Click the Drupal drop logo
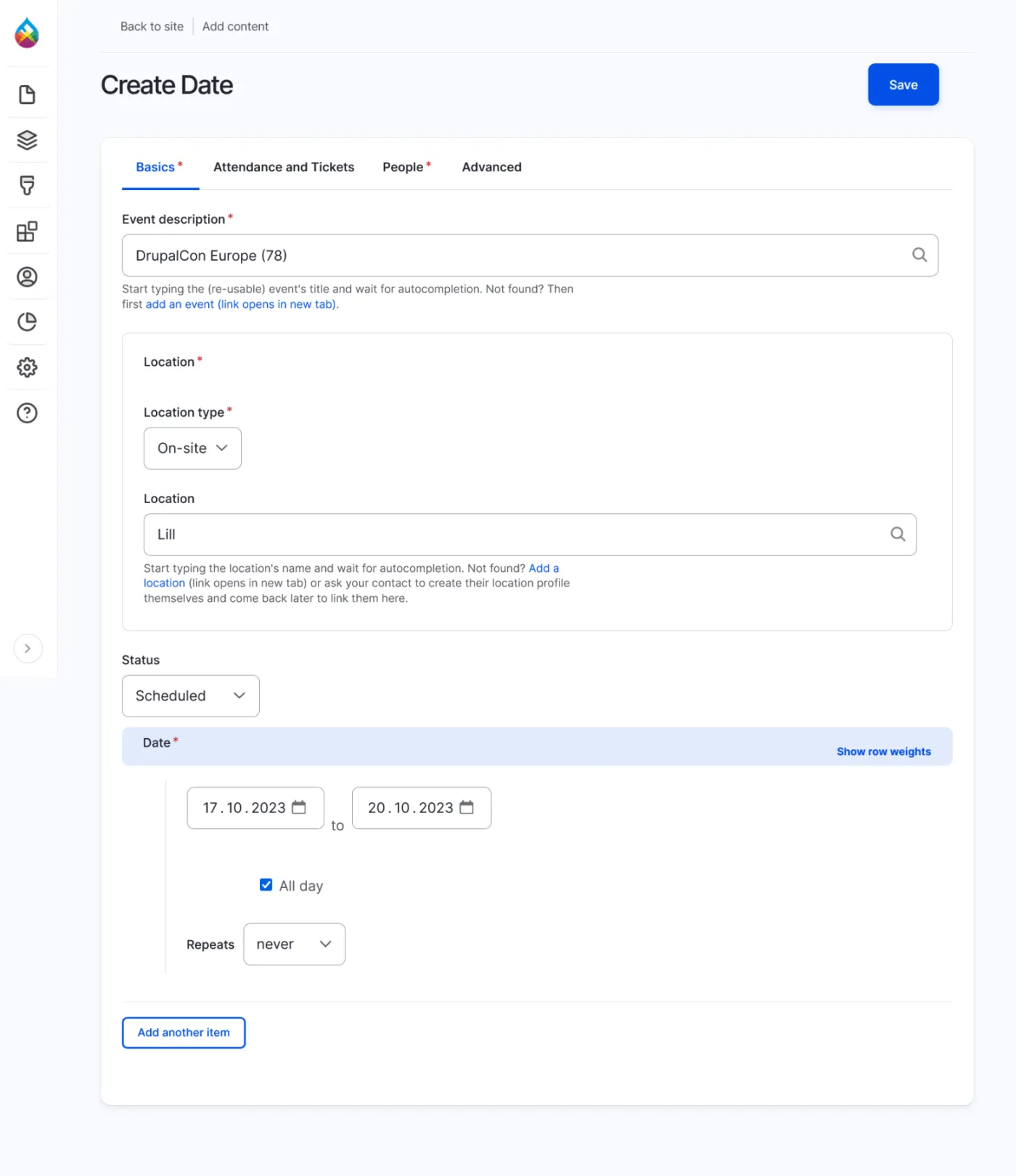The height and width of the screenshot is (1176, 1016). (x=27, y=33)
